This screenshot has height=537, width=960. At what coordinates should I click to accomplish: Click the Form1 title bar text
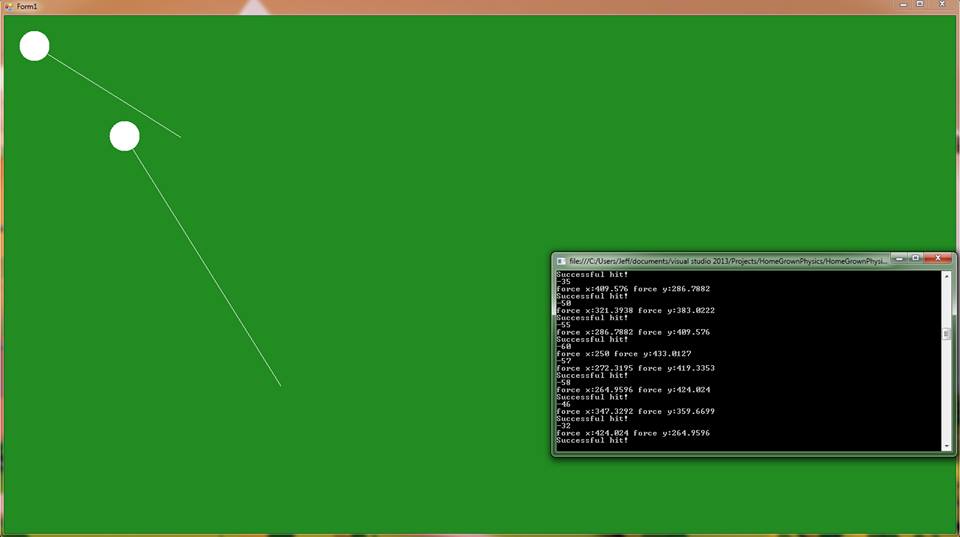[x=27, y=6]
